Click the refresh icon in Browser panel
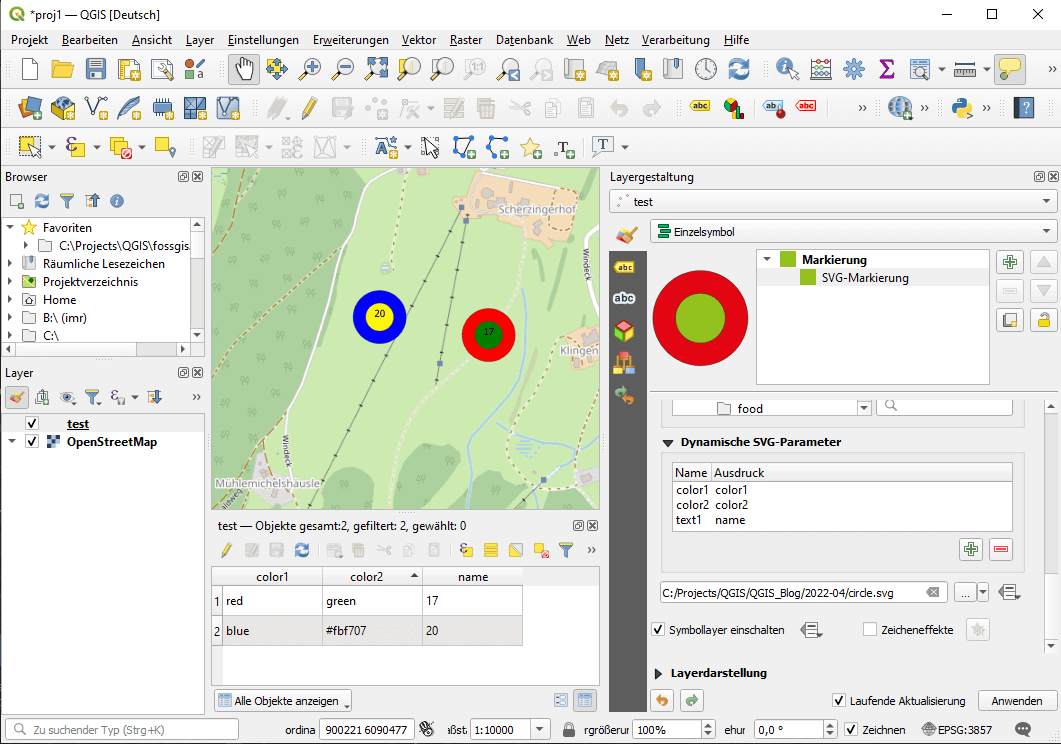The height and width of the screenshot is (744, 1061). click(42, 201)
